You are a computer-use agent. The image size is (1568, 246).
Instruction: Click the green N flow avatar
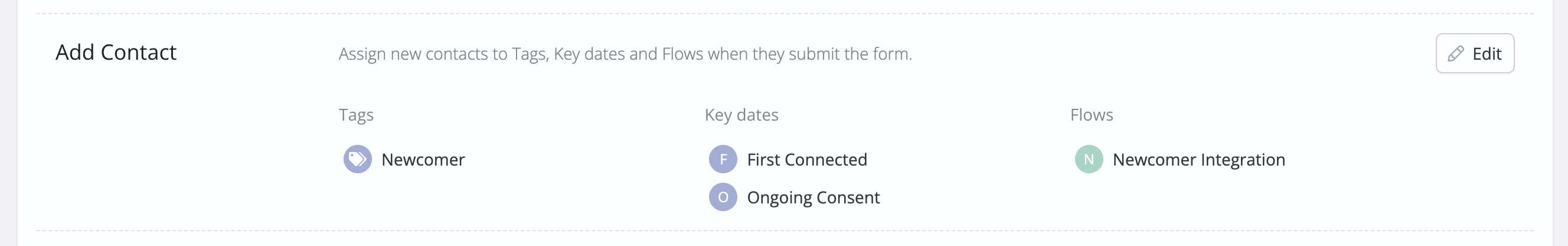[1089, 158]
